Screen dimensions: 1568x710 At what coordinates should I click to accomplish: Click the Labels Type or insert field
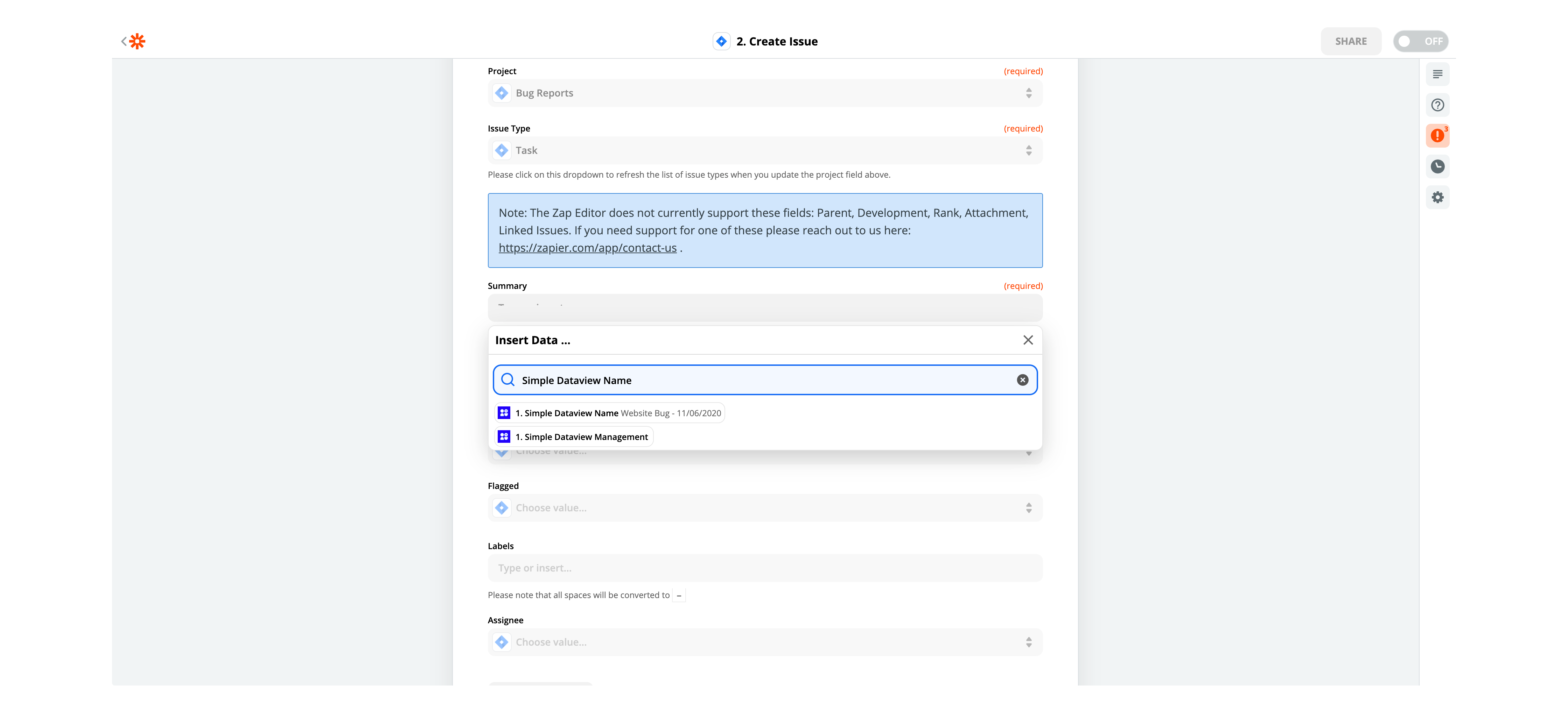(x=764, y=568)
